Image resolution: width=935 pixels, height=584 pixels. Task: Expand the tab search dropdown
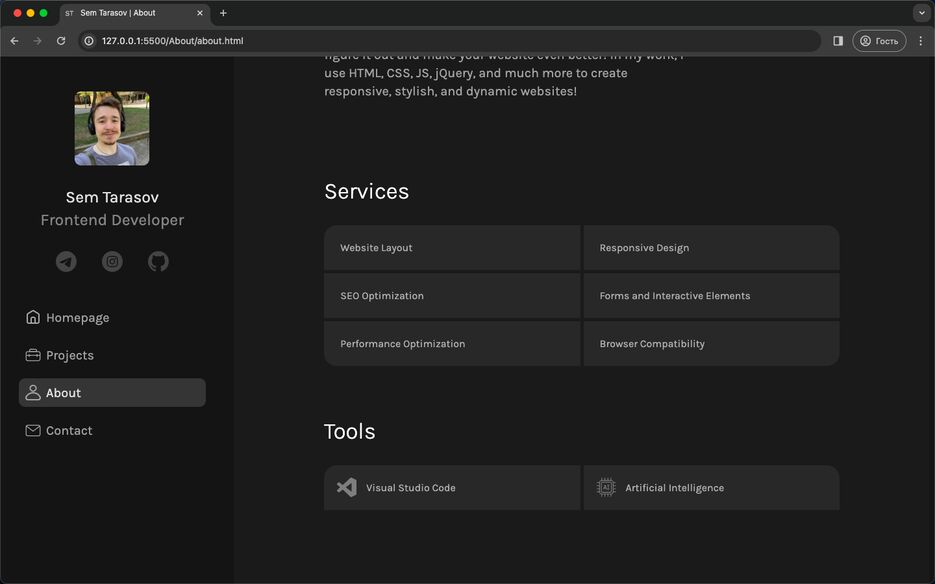click(x=921, y=13)
